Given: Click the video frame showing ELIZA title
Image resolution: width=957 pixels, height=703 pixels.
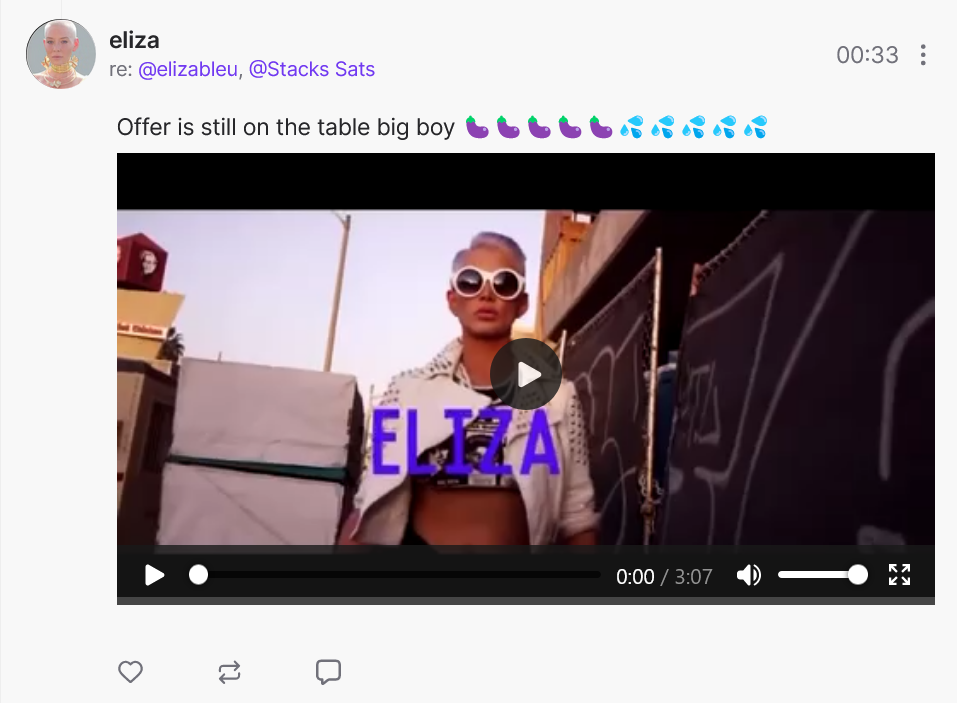Looking at the screenshot, I should click(525, 377).
